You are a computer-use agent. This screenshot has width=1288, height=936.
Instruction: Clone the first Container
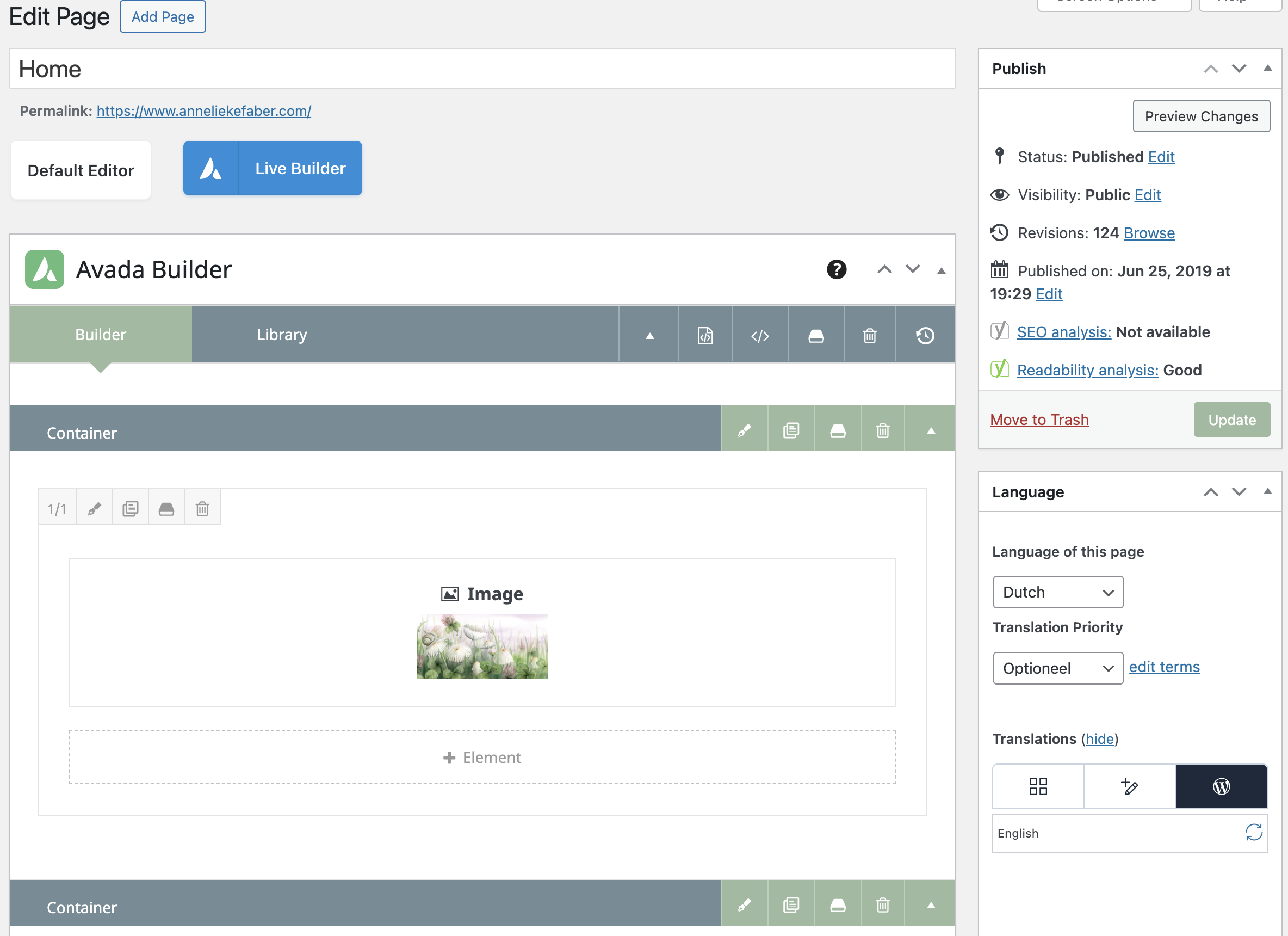coord(791,431)
